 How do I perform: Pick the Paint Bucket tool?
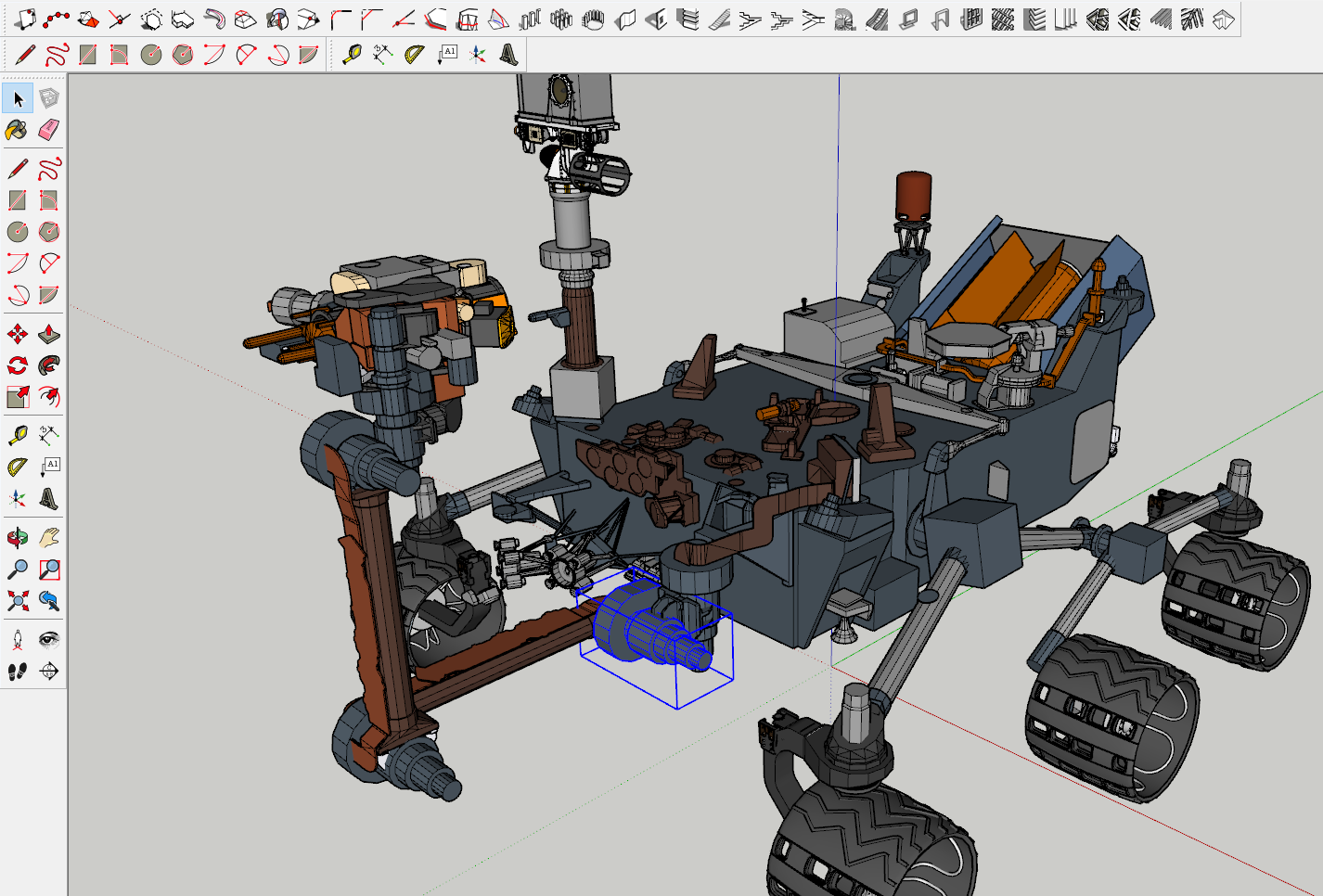[18, 130]
